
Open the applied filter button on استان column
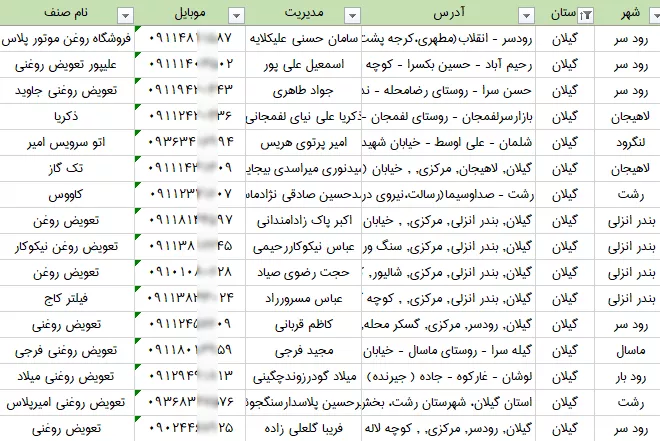pyautogui.click(x=585, y=16)
